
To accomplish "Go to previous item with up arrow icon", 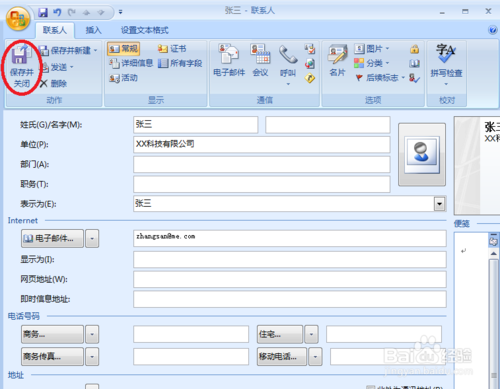I will [86, 13].
